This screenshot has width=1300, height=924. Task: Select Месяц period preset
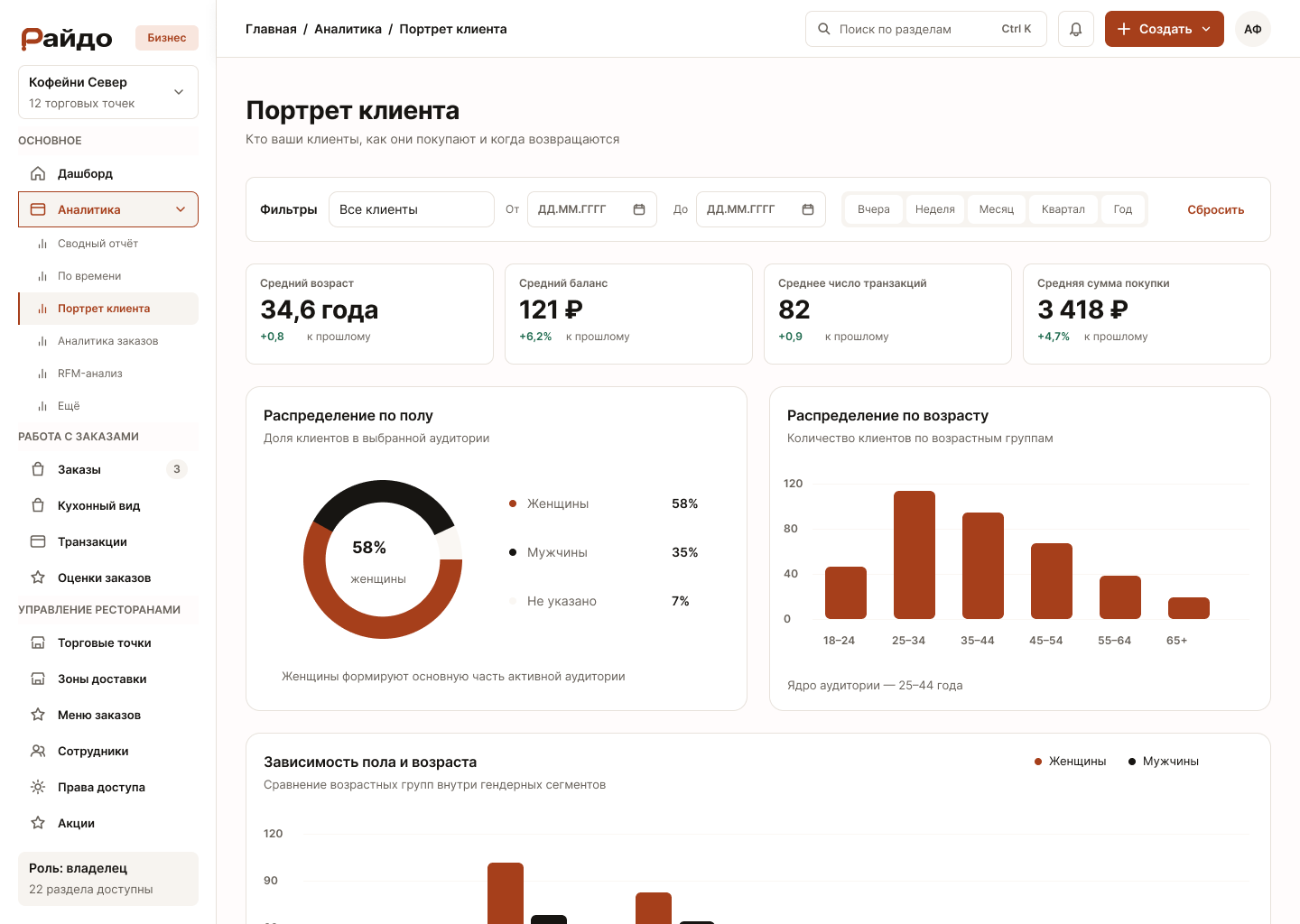coord(997,209)
